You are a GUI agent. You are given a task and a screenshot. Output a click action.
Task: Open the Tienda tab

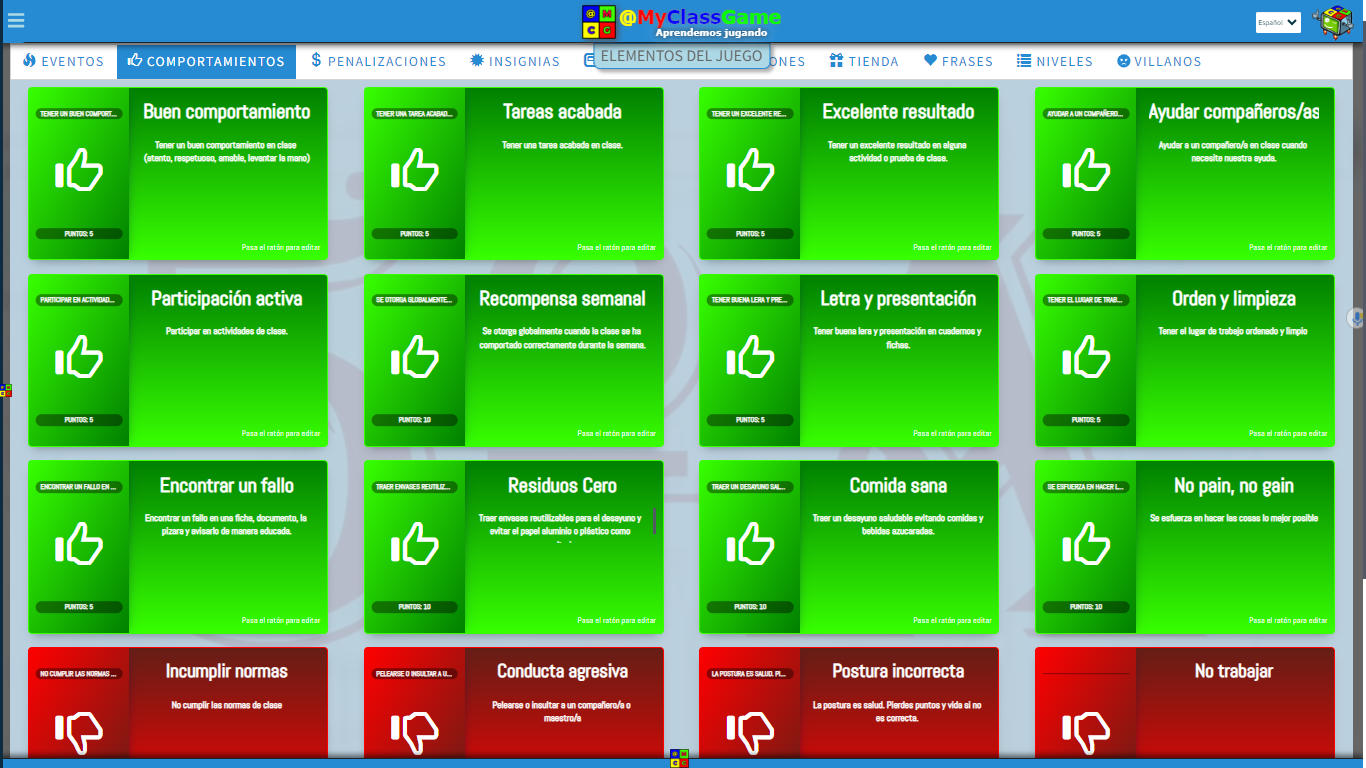tap(864, 61)
